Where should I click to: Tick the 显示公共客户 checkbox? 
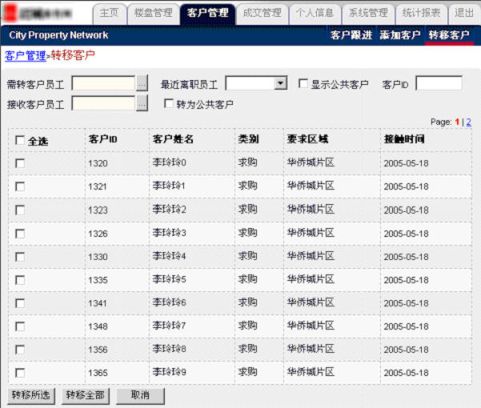[x=303, y=83]
